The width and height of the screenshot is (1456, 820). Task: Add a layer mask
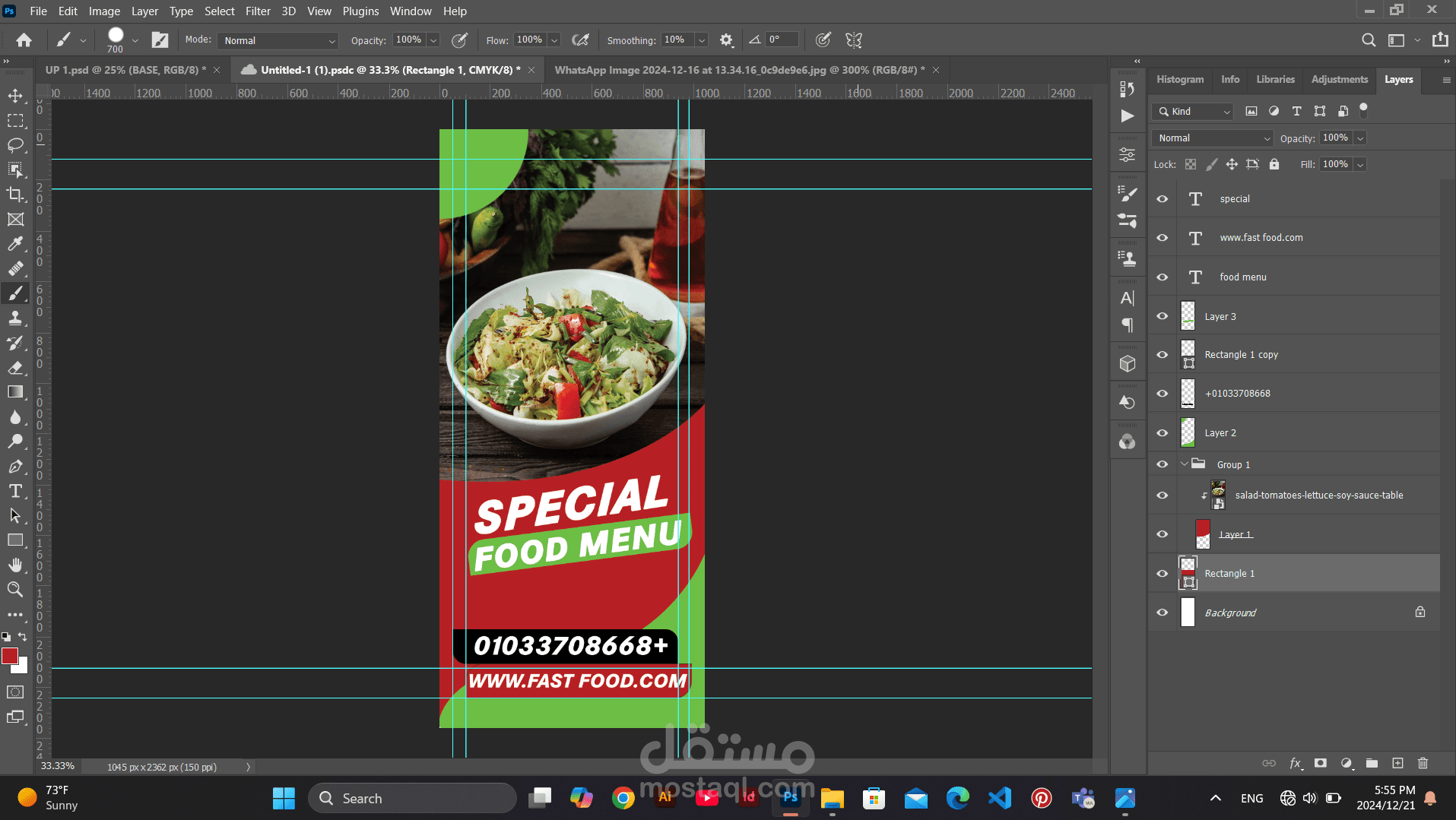click(x=1321, y=763)
